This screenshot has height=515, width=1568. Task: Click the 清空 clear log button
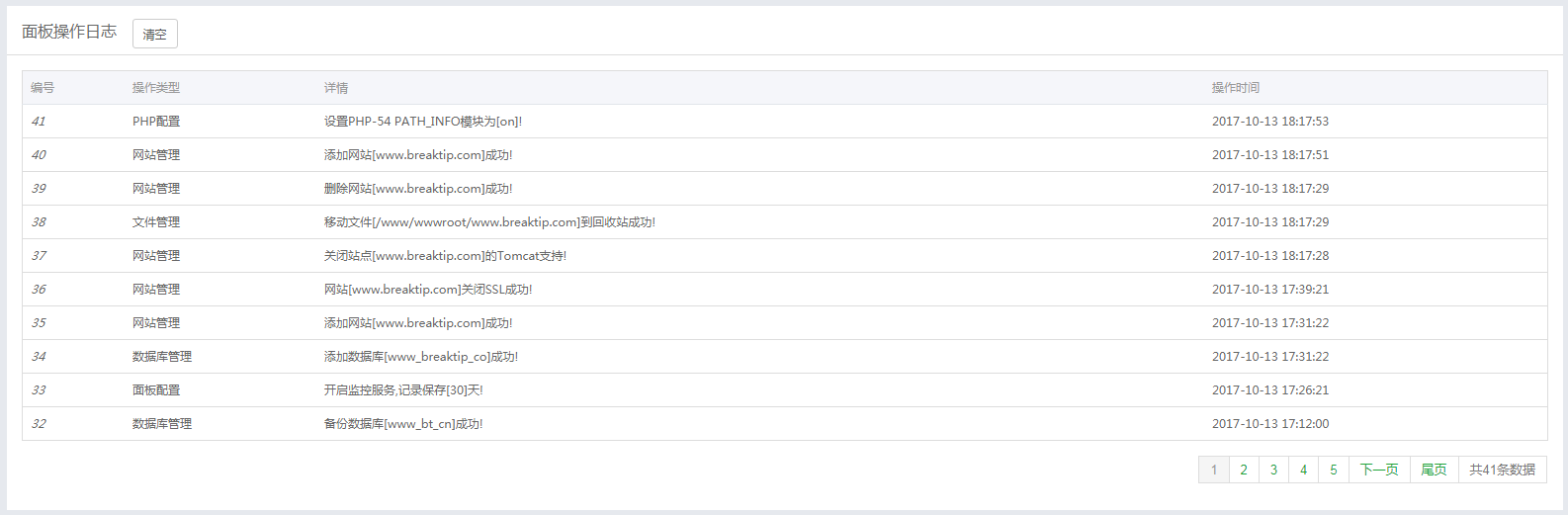(155, 34)
